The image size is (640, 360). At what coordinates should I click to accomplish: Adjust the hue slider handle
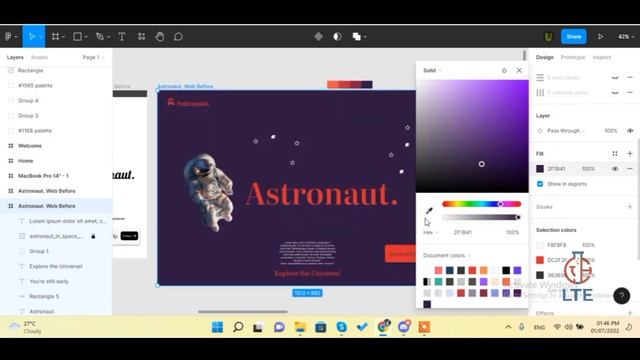(500, 204)
